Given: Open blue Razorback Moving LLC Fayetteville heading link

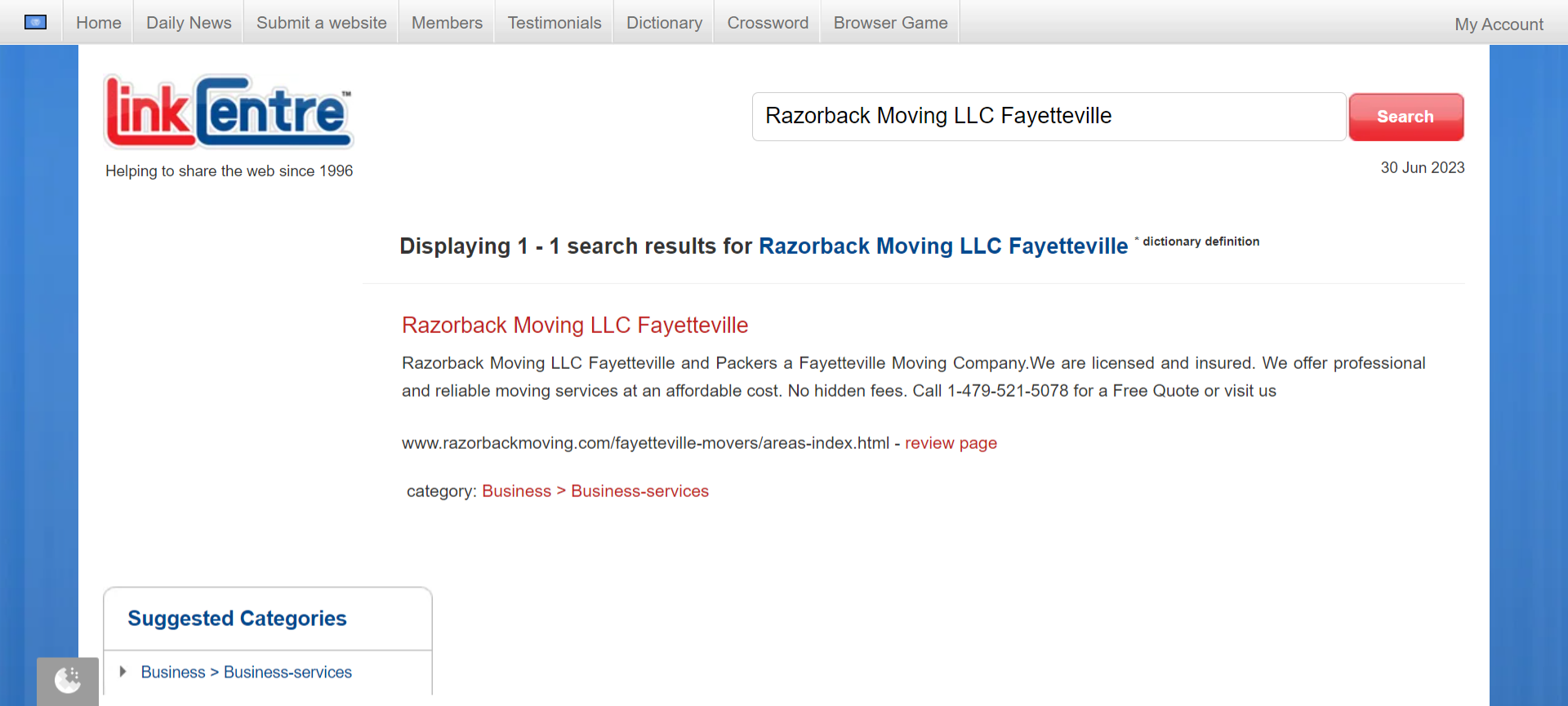Looking at the screenshot, I should pyautogui.click(x=943, y=246).
